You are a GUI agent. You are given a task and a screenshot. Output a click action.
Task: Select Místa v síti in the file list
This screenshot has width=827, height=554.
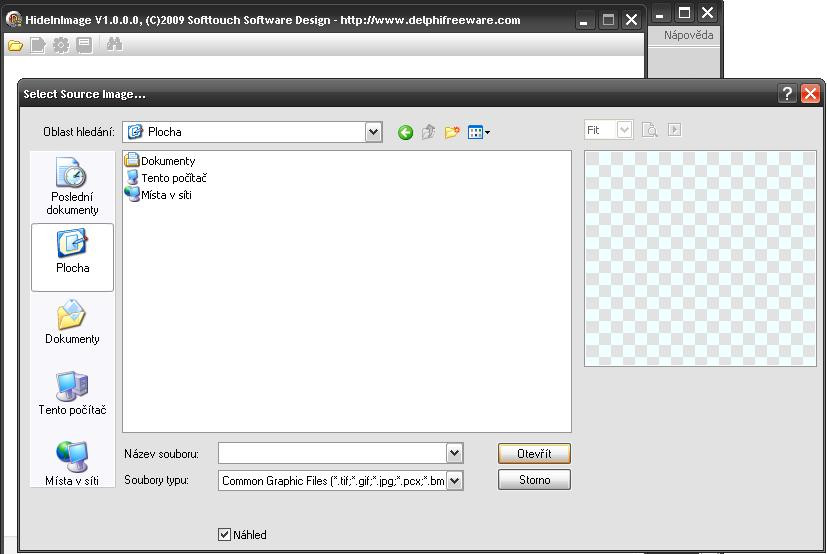(x=158, y=195)
